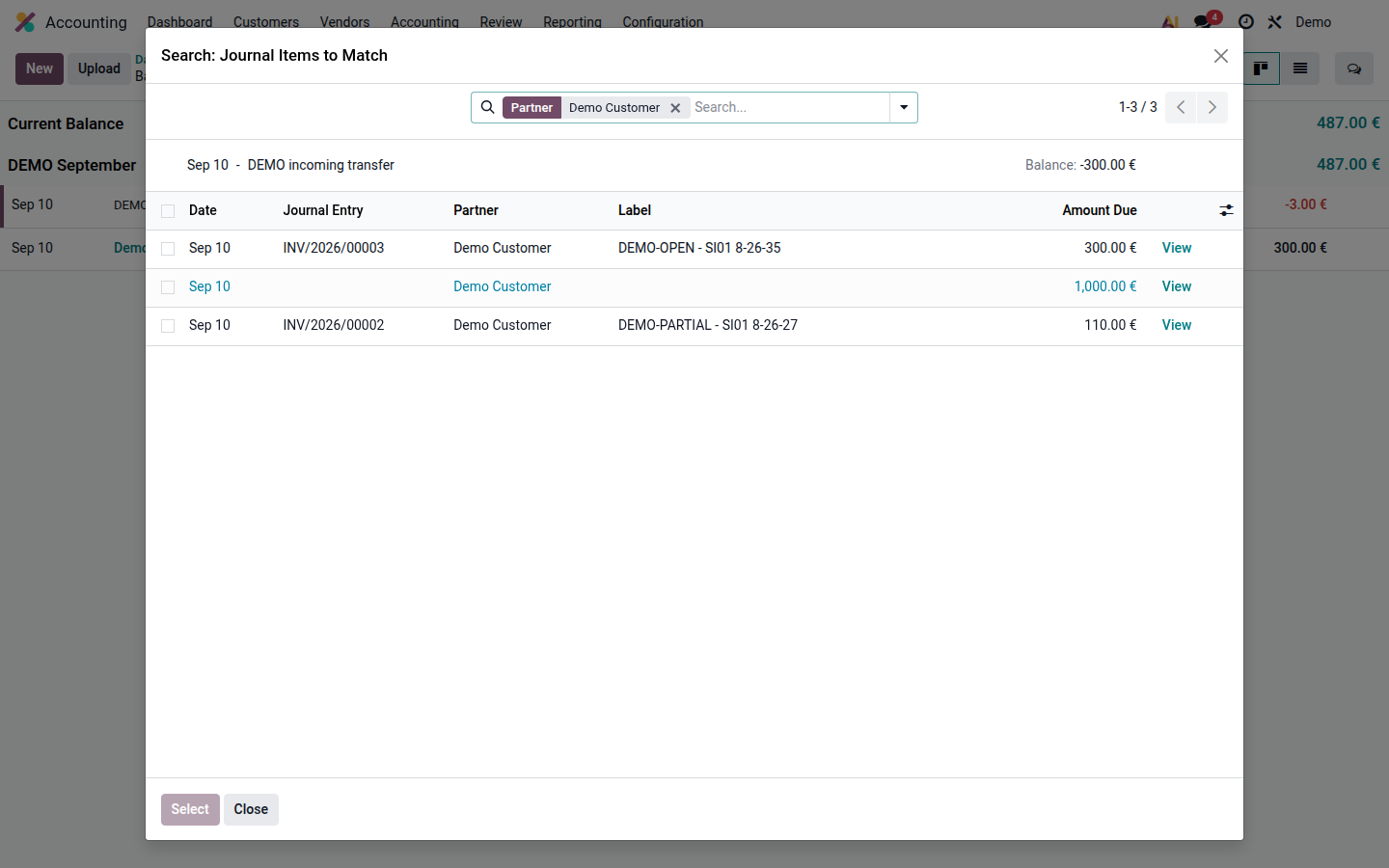This screenshot has height=868, width=1389.
Task: View the INV/2026/00003 journal item
Action: pos(1177,248)
